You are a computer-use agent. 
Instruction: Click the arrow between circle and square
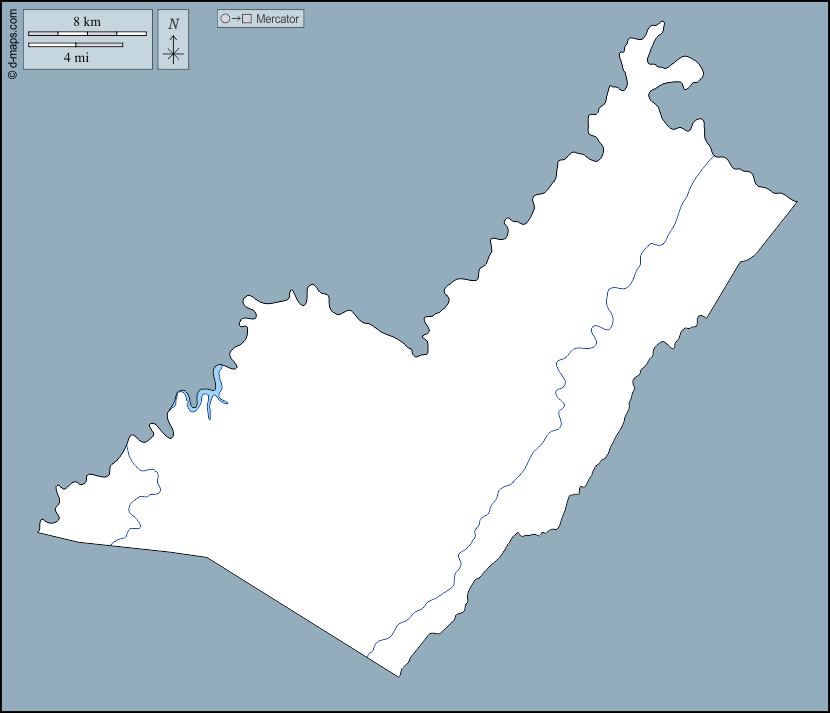(x=236, y=19)
